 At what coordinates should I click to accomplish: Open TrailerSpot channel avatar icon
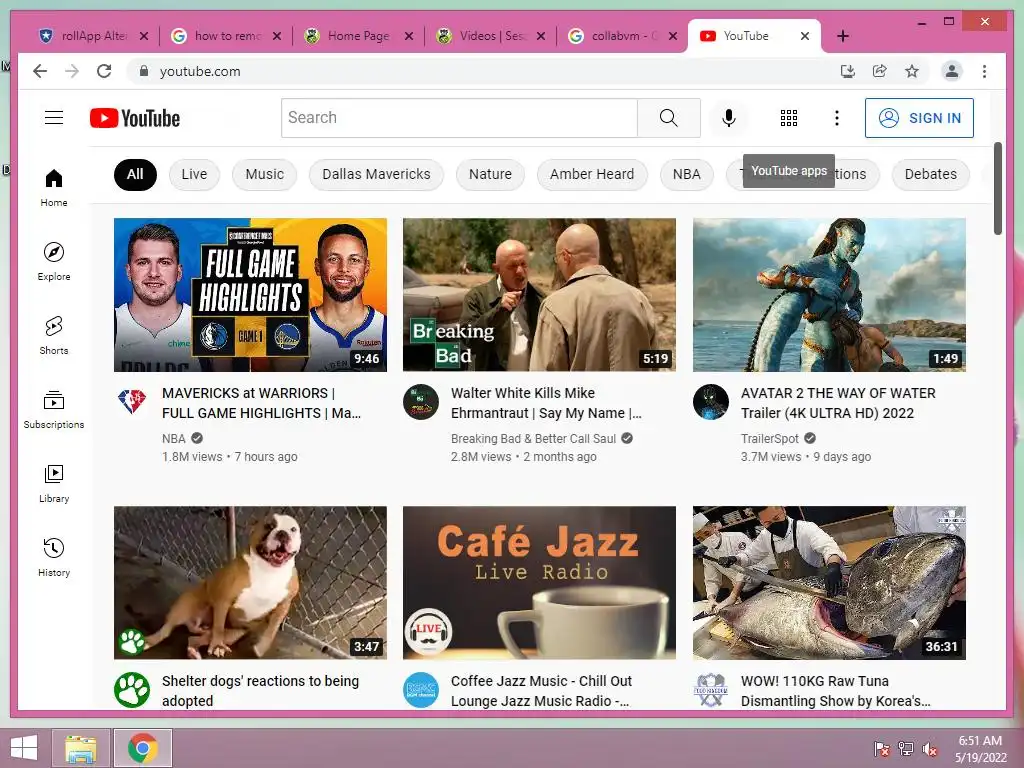pyautogui.click(x=711, y=402)
